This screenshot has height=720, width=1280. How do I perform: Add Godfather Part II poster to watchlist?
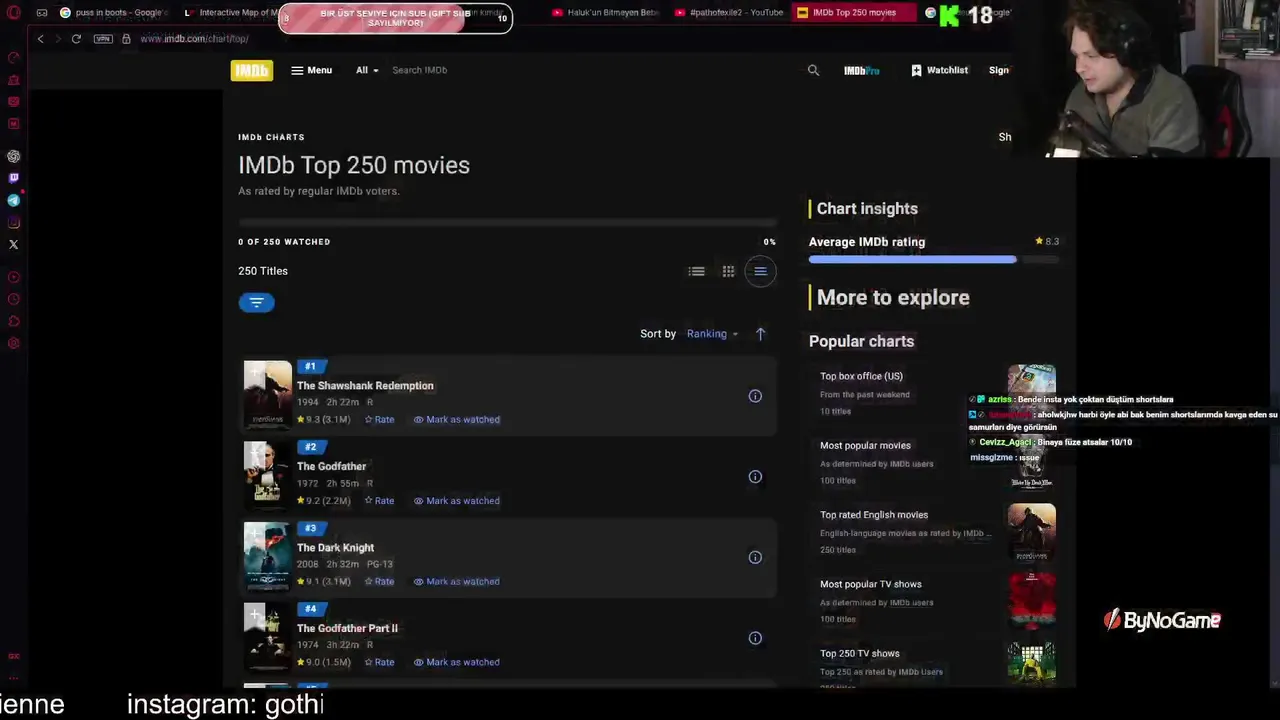(x=254, y=615)
